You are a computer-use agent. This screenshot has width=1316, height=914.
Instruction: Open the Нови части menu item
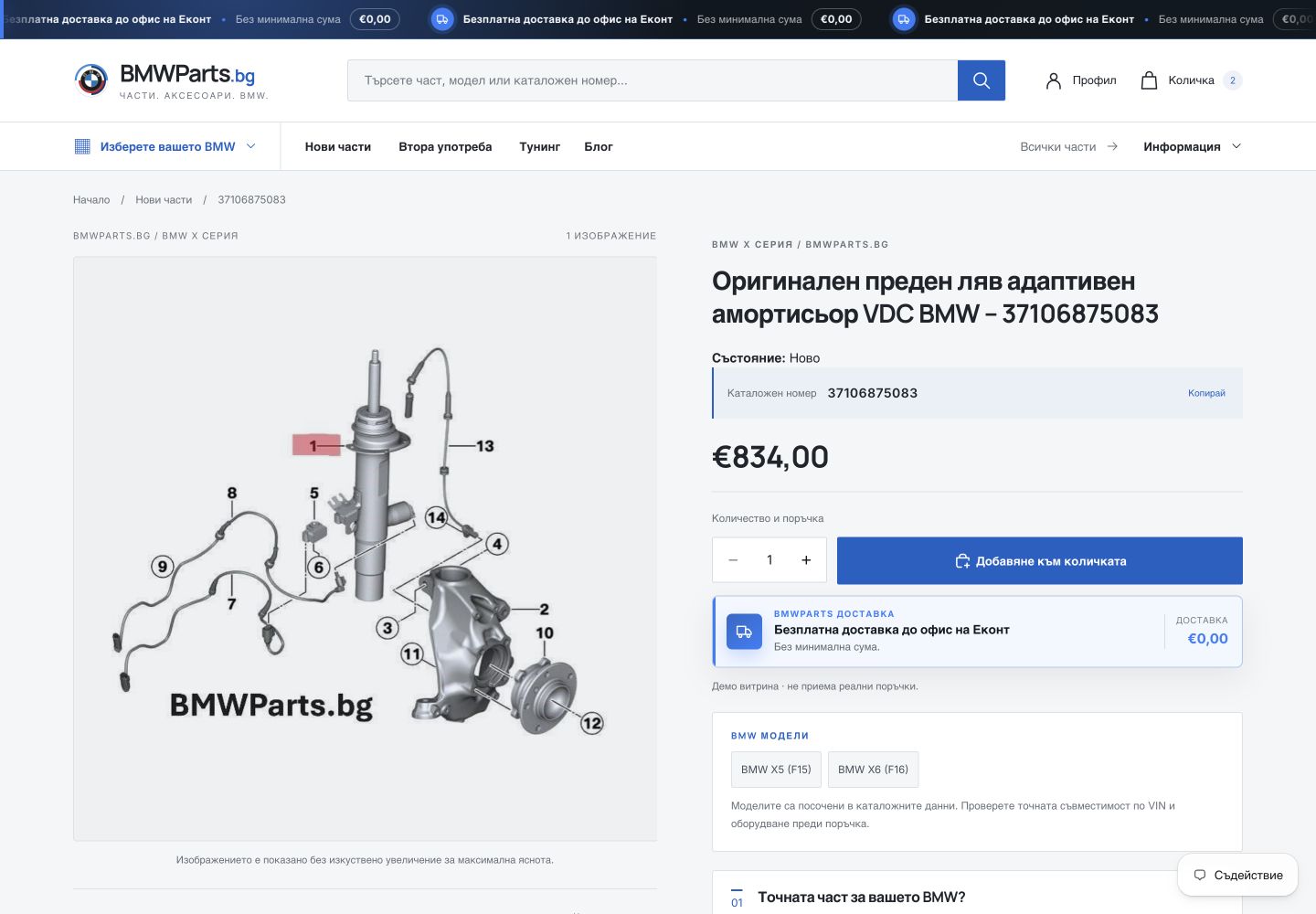338,146
